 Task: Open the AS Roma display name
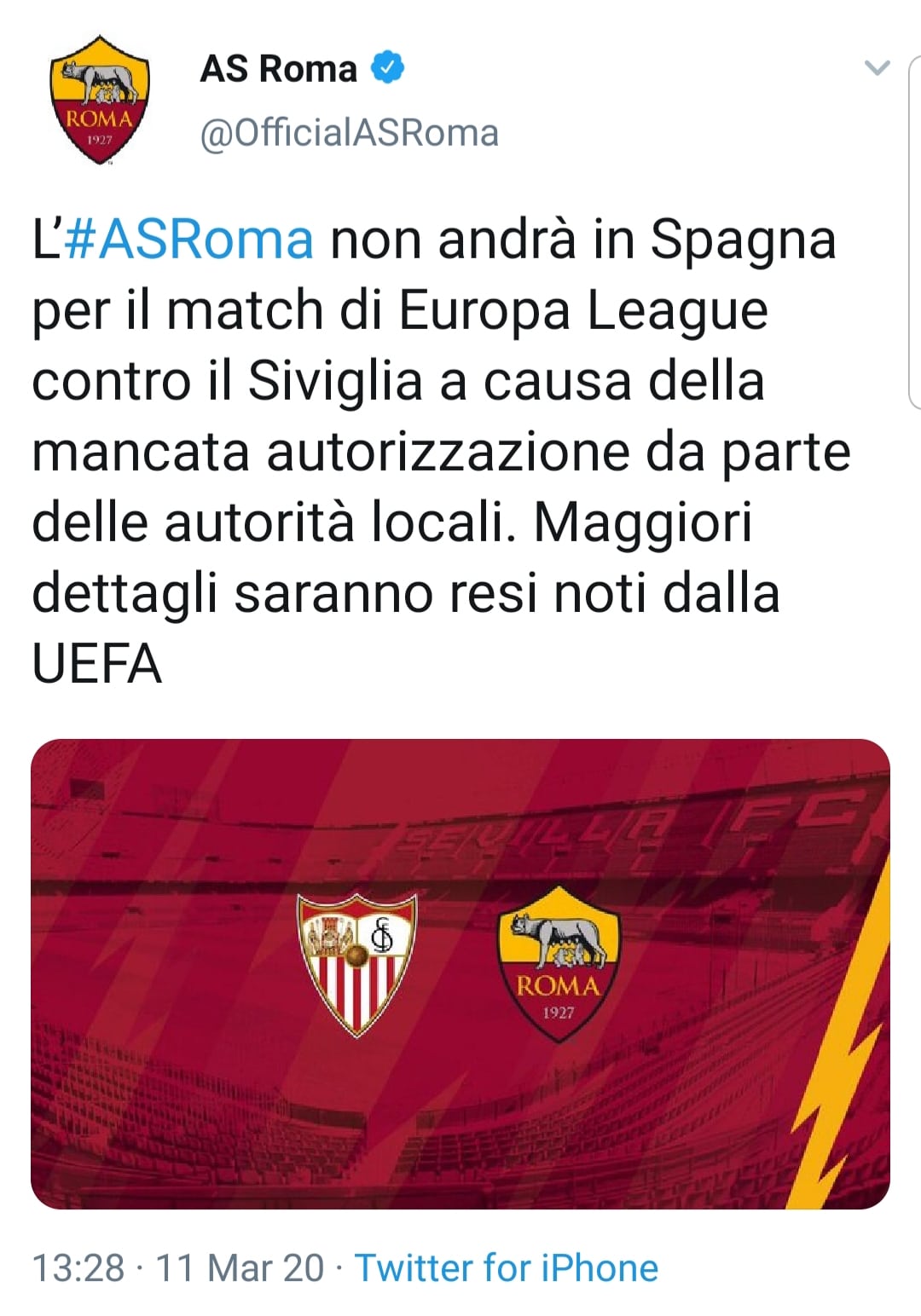pyautogui.click(x=278, y=69)
